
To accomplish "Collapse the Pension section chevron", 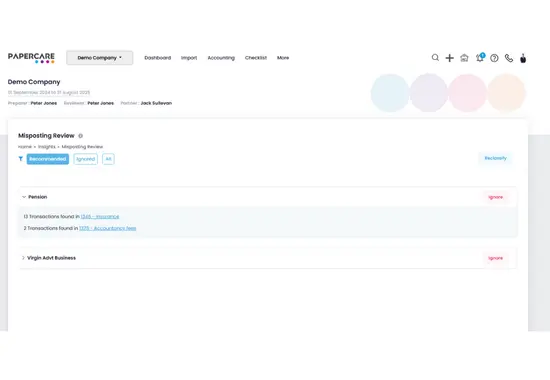I will (24, 197).
